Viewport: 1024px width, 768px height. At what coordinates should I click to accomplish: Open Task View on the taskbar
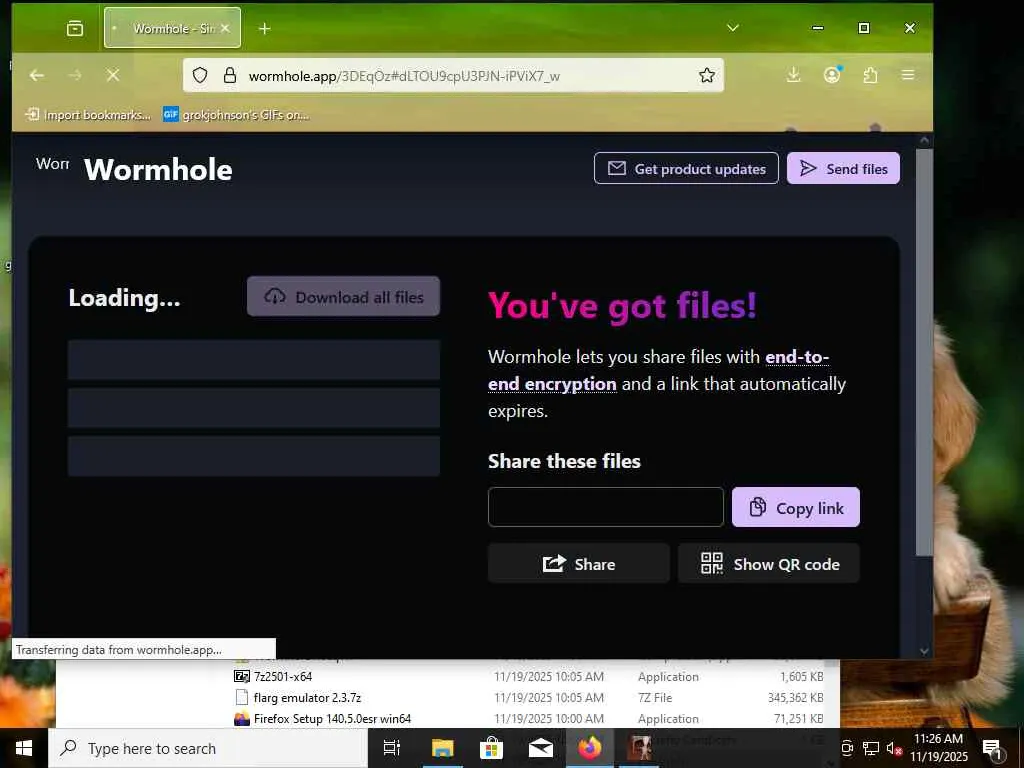(392, 748)
